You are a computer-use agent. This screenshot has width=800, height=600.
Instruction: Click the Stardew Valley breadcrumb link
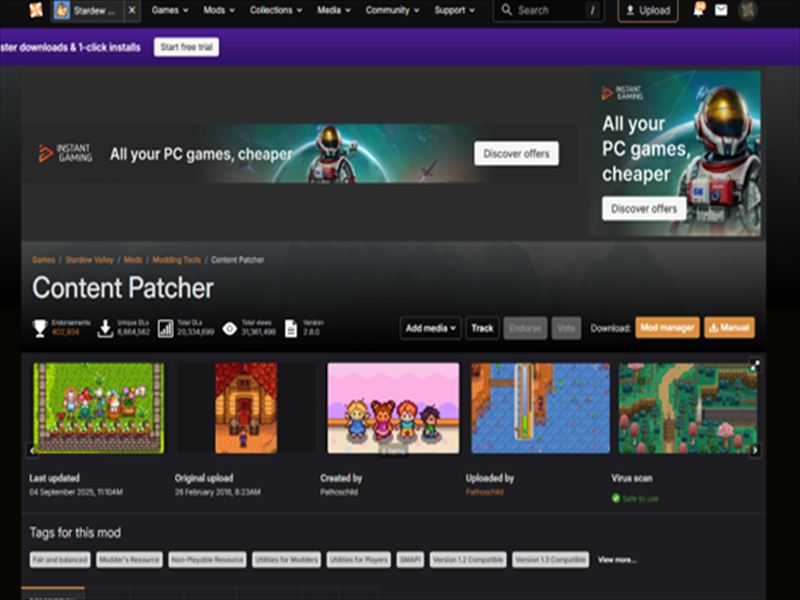pos(89,260)
